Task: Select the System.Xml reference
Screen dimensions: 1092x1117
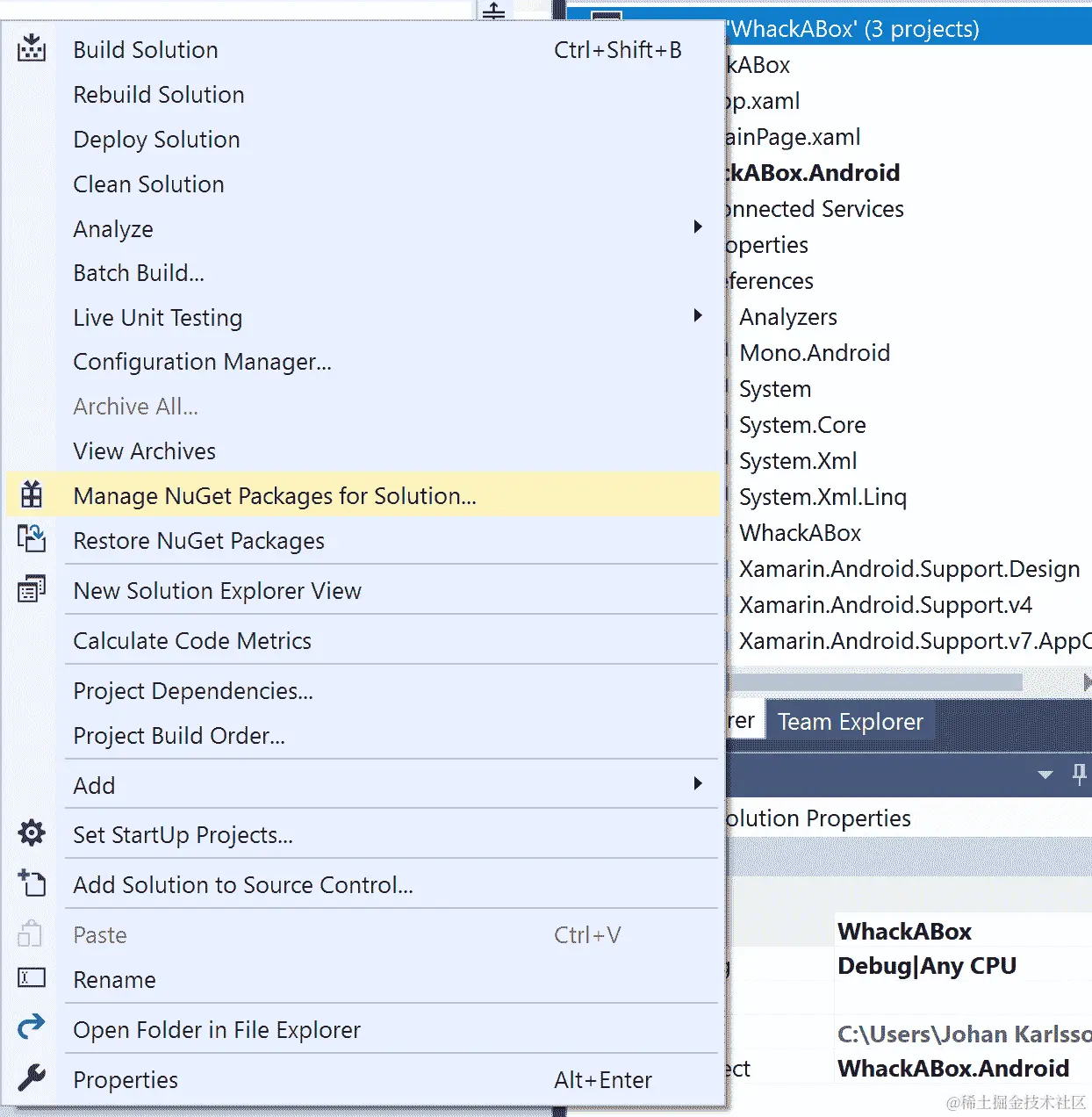Action: (798, 461)
